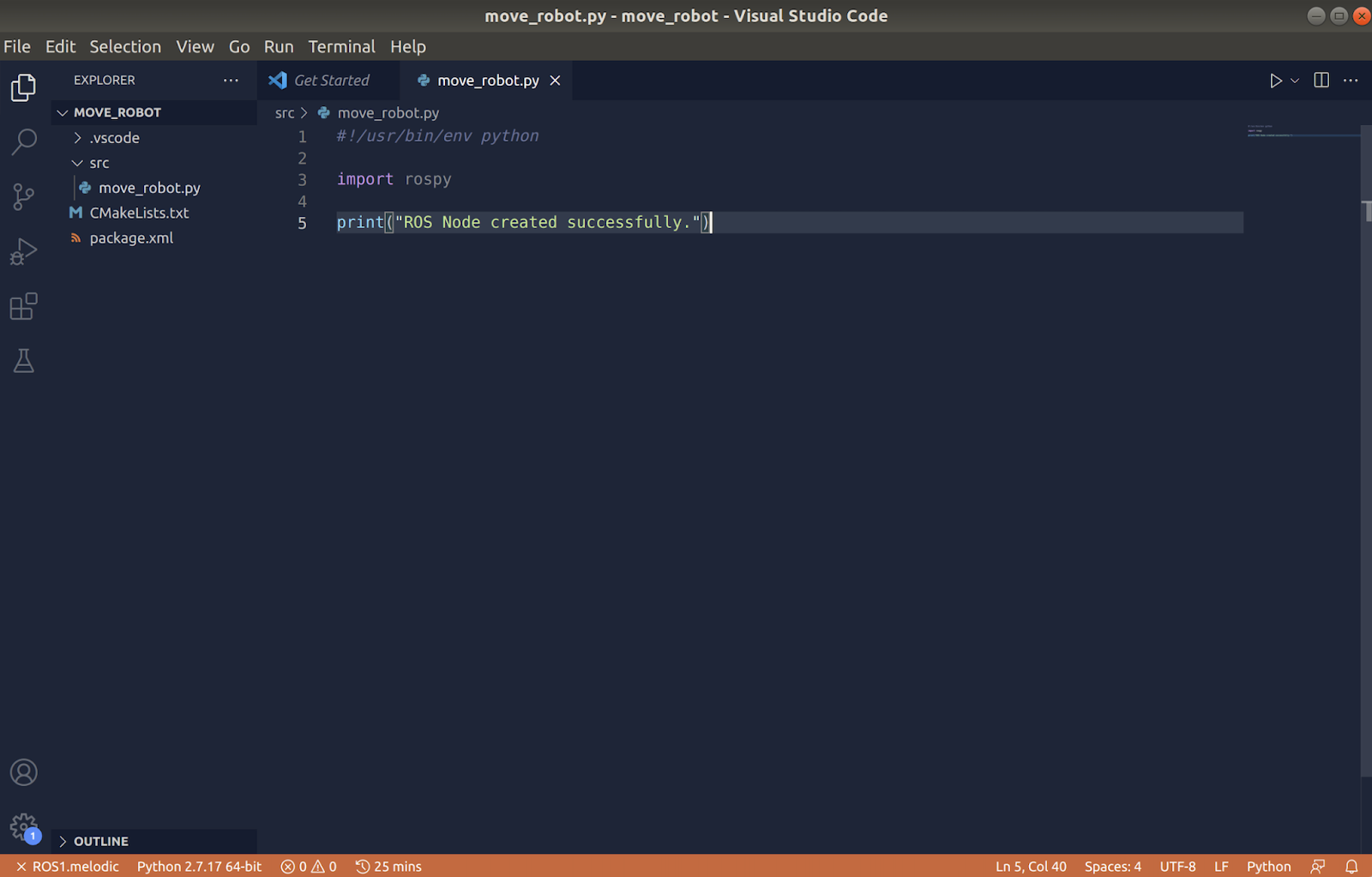Select the move_robot.py editor tab

click(x=487, y=81)
